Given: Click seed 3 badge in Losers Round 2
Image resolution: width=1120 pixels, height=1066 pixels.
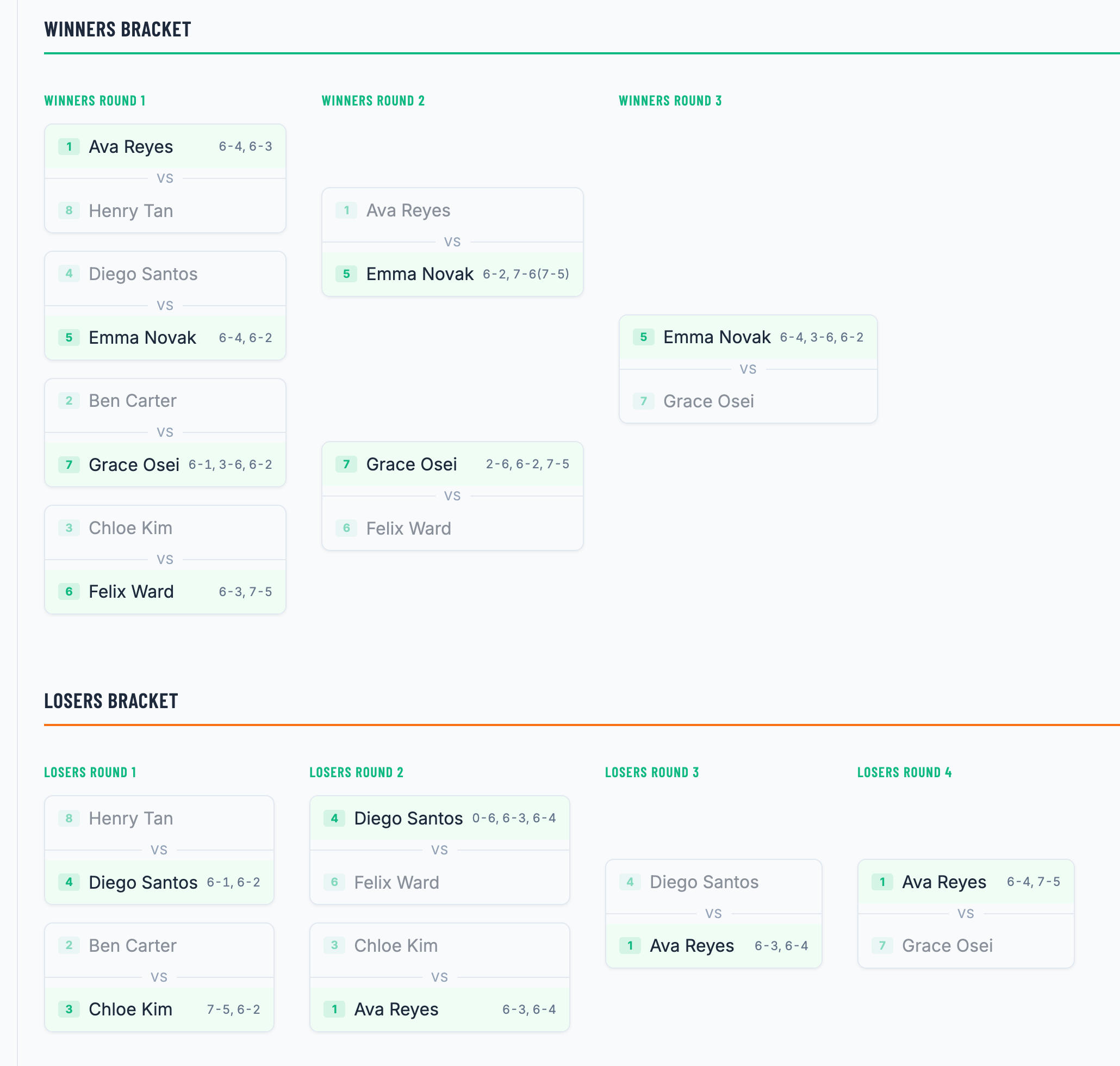Looking at the screenshot, I should click(334, 946).
